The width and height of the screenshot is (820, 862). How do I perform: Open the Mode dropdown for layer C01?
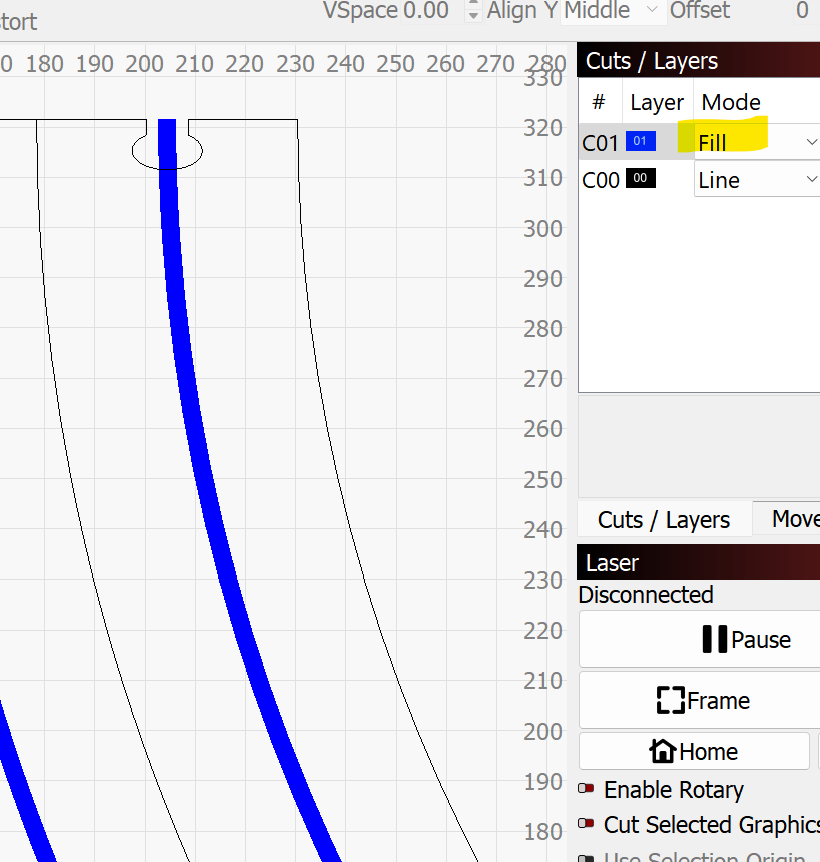[x=757, y=142]
